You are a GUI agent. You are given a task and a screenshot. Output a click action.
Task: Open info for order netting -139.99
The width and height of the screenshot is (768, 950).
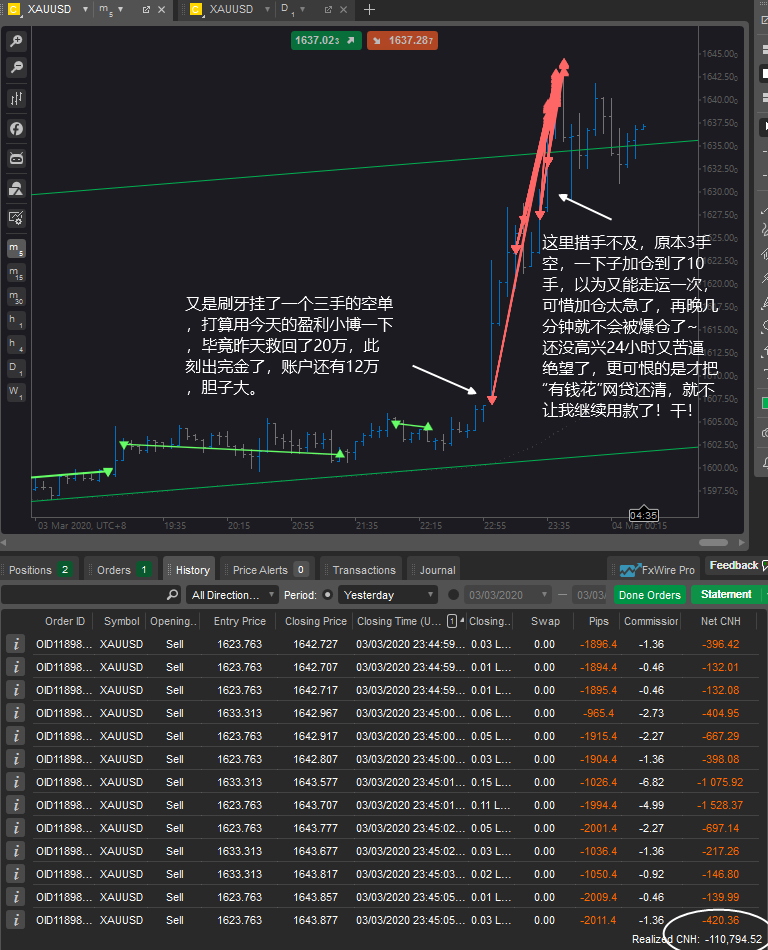pyautogui.click(x=16, y=897)
